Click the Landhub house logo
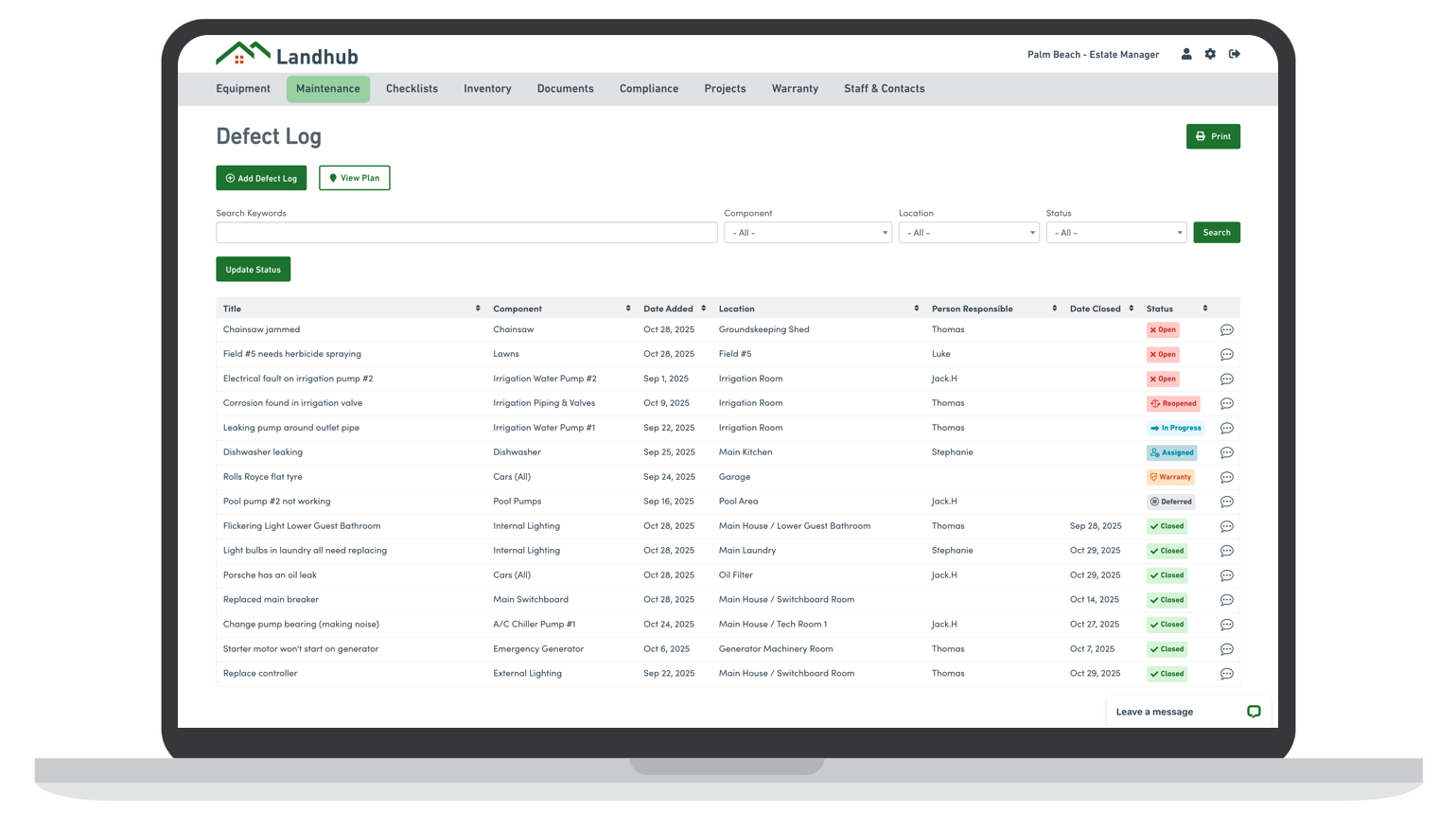The height and width of the screenshot is (830, 1456). (243, 54)
